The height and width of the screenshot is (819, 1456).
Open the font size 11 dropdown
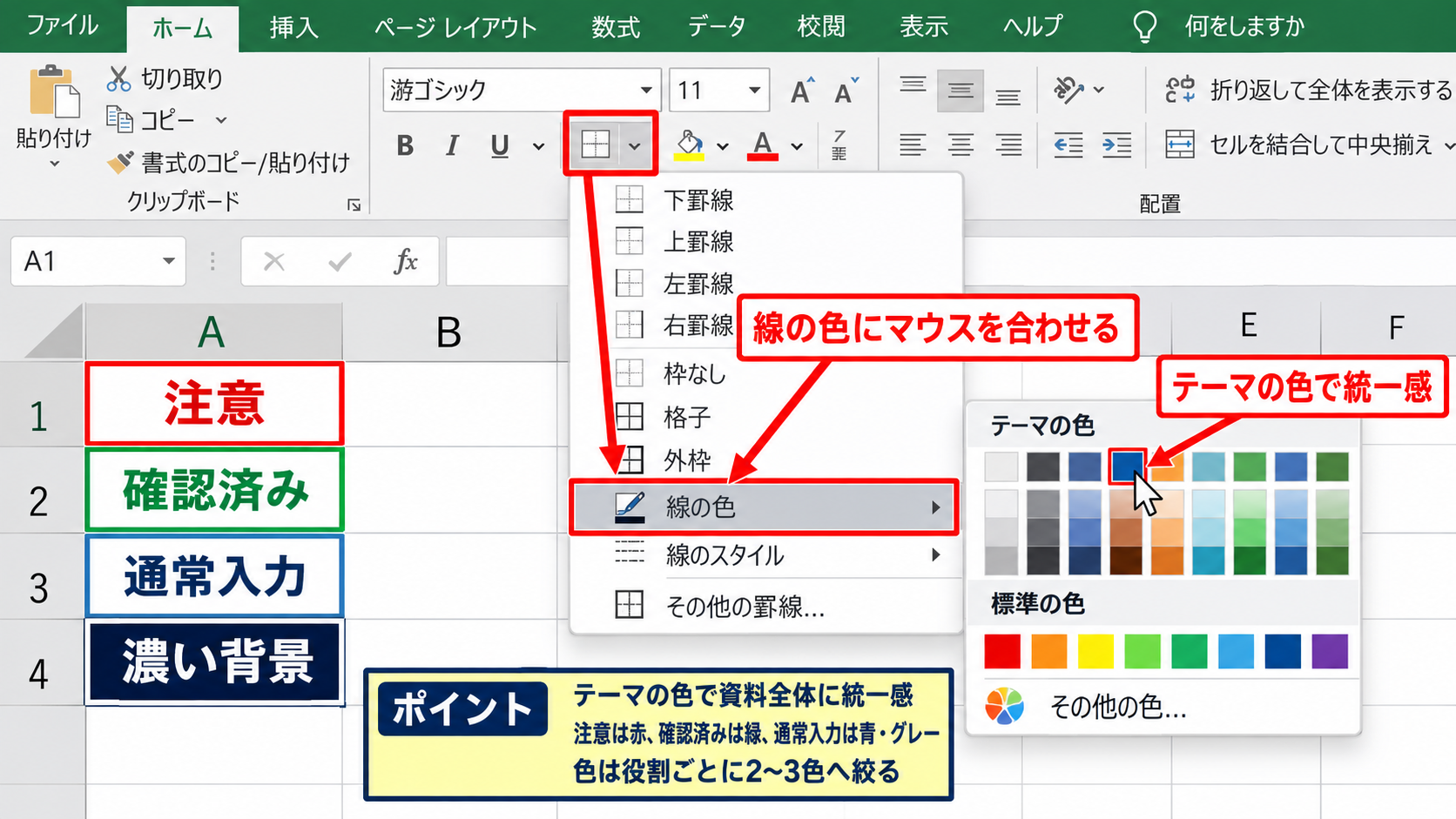[754, 90]
